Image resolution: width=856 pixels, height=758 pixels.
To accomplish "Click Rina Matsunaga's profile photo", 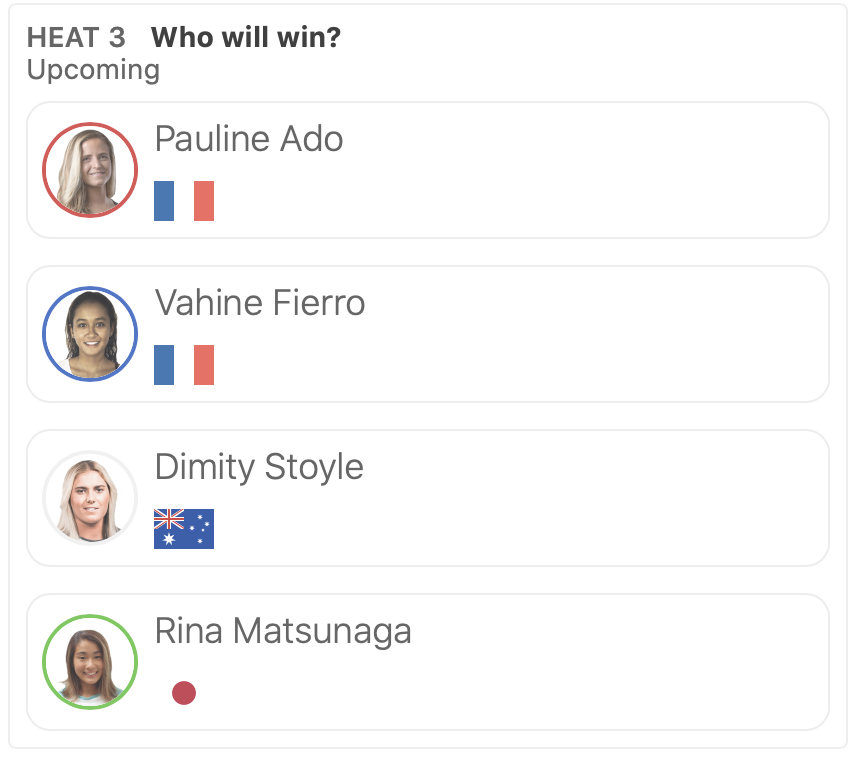I will click(x=90, y=662).
